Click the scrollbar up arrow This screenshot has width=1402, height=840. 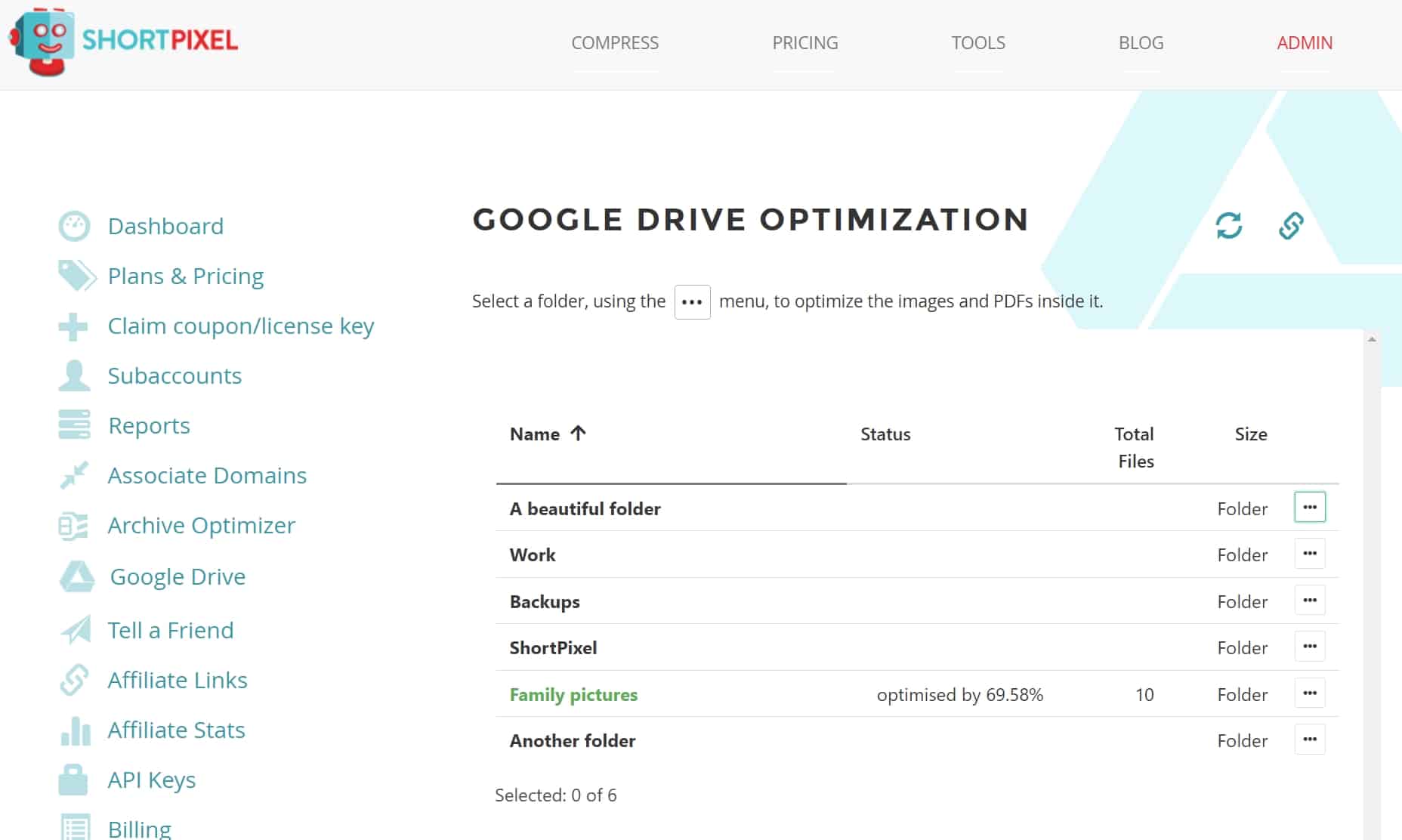click(x=1372, y=339)
